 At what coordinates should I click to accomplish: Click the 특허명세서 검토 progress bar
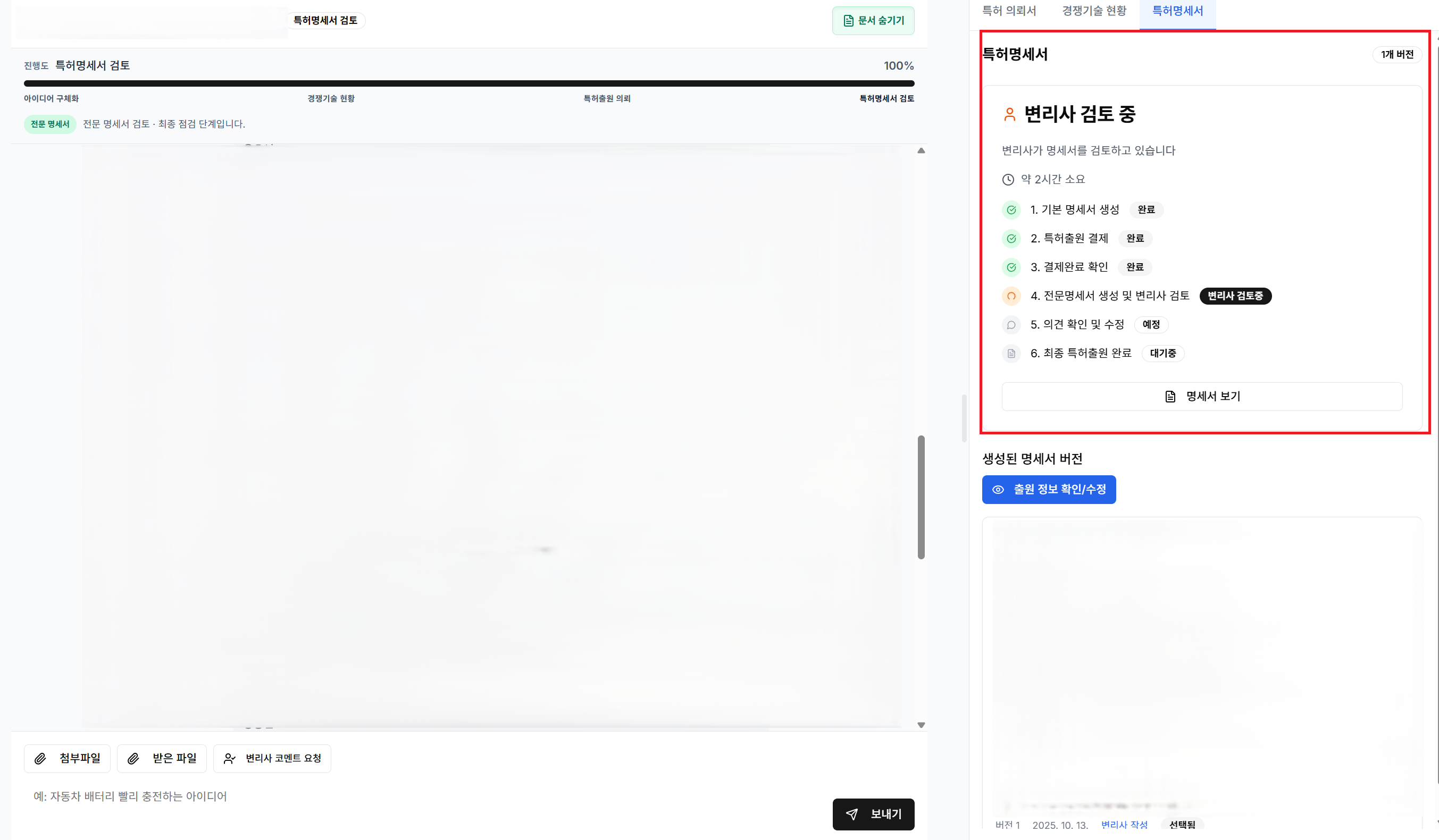pos(468,83)
